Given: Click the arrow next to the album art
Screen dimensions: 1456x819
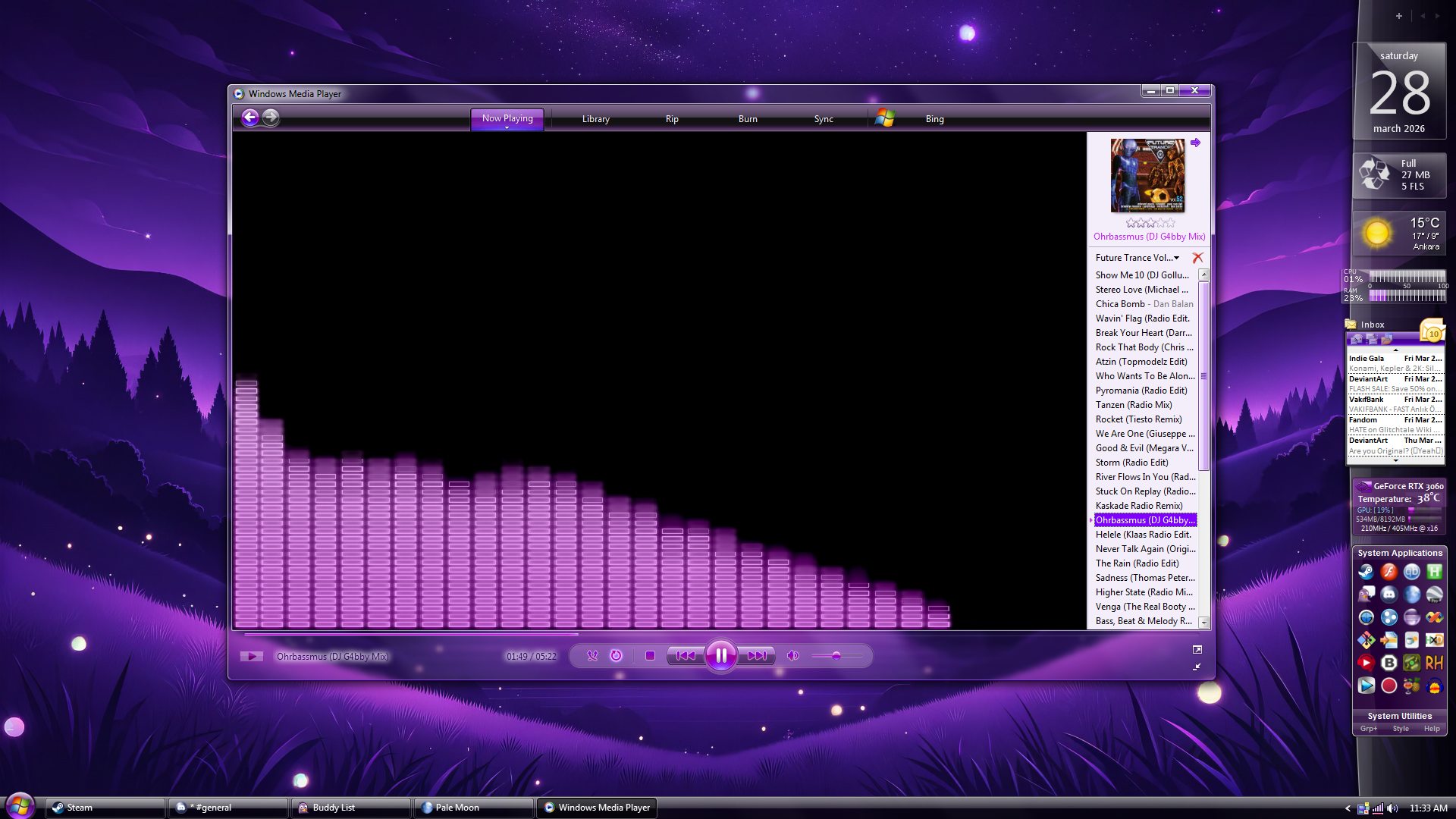Looking at the screenshot, I should 1196,143.
